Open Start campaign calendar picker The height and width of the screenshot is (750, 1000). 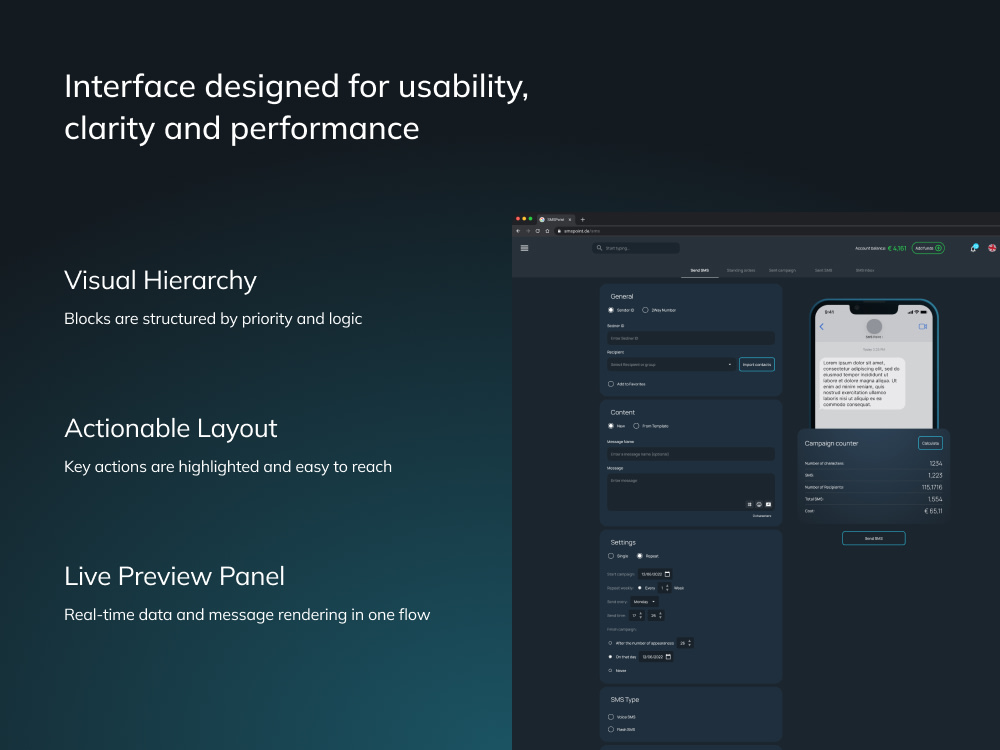pyautogui.click(x=668, y=574)
